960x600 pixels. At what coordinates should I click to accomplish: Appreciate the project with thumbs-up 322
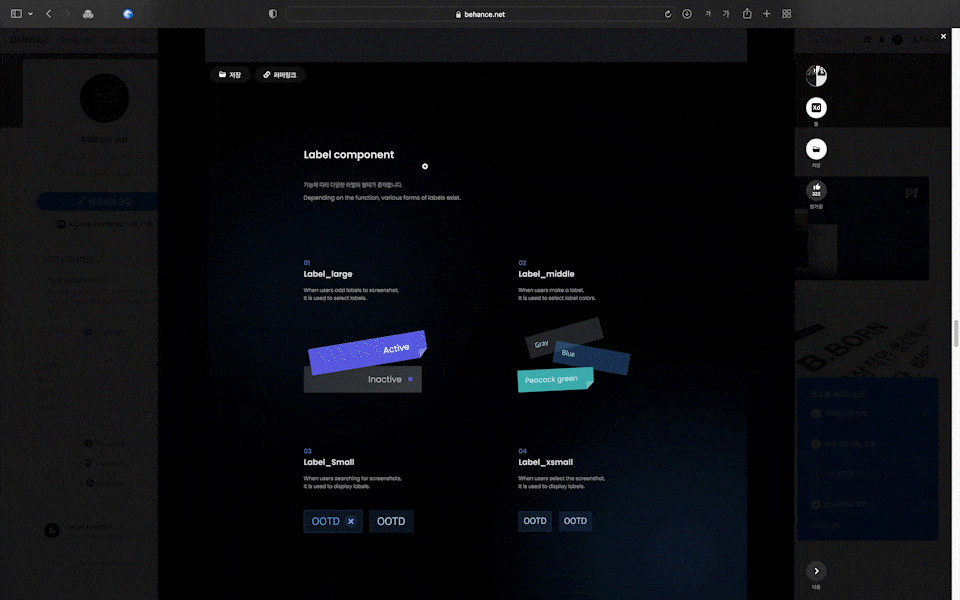[x=816, y=190]
